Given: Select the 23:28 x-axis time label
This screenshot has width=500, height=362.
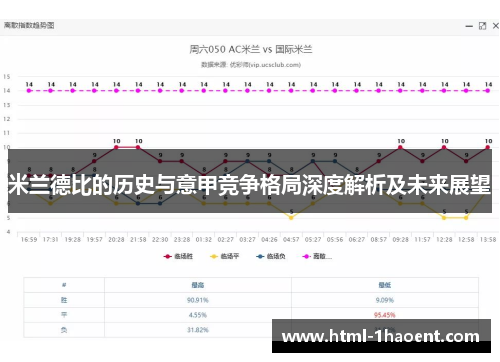Looking at the screenshot, I should coord(182,240).
